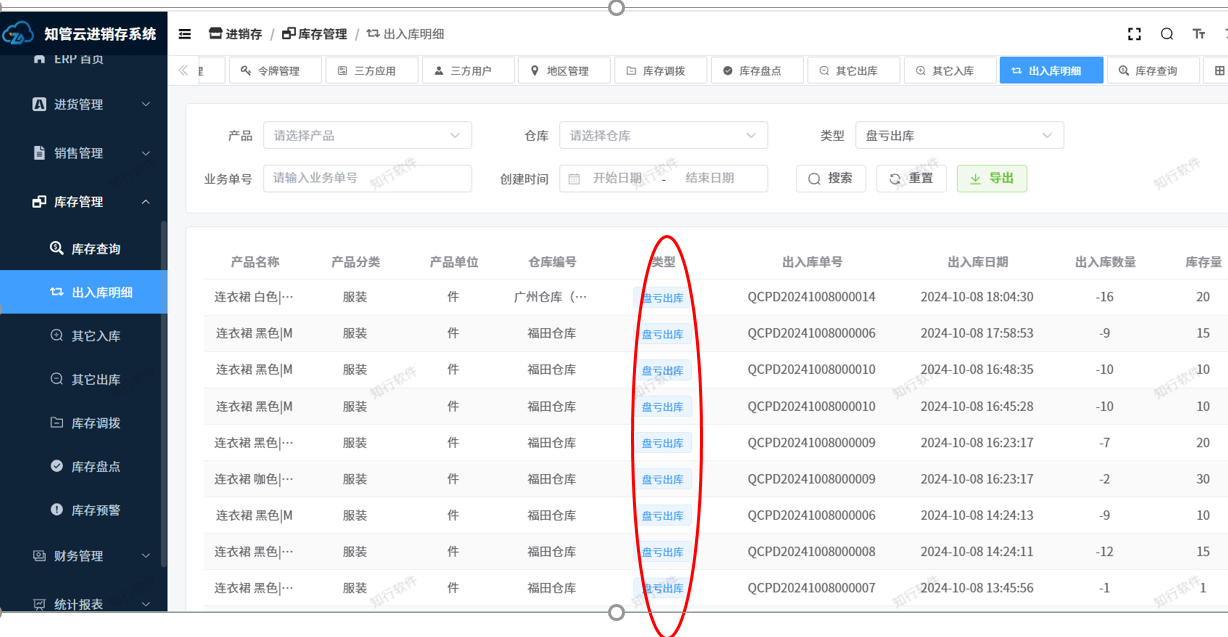Screen dimensions: 1228x637
Task: Open font size settings icon
Action: (1199, 34)
